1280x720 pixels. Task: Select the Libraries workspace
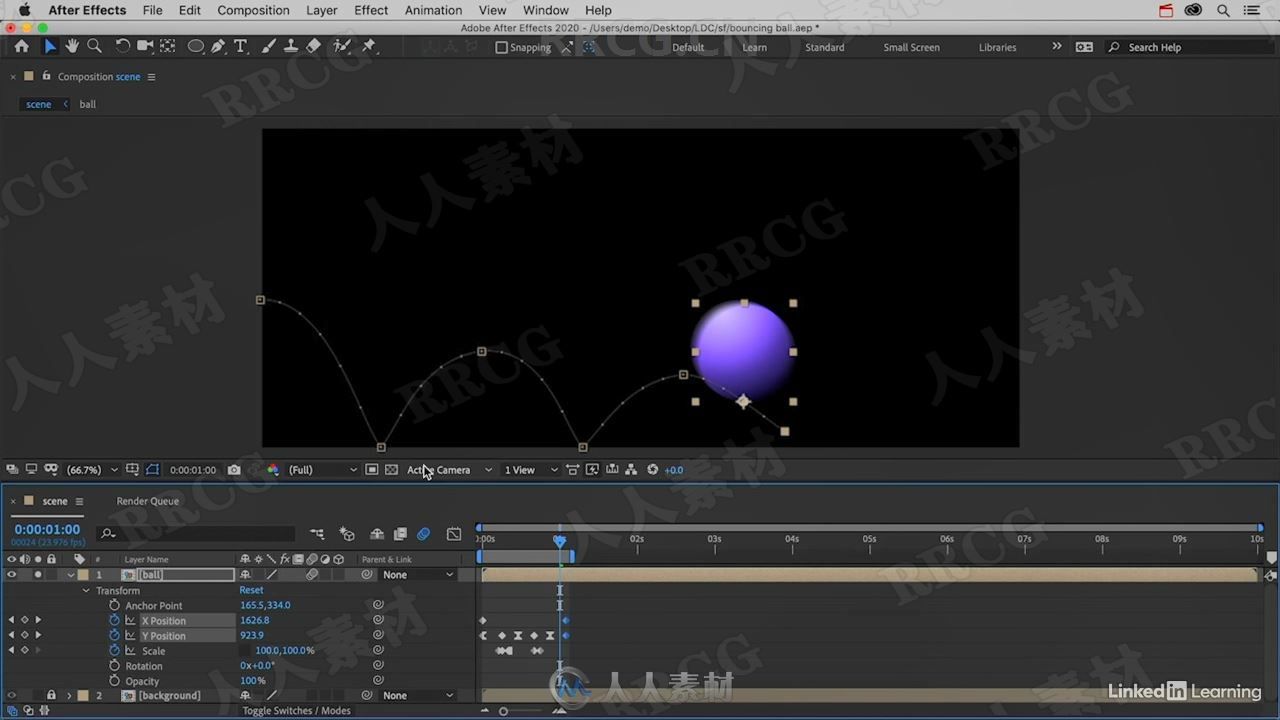coord(997,47)
